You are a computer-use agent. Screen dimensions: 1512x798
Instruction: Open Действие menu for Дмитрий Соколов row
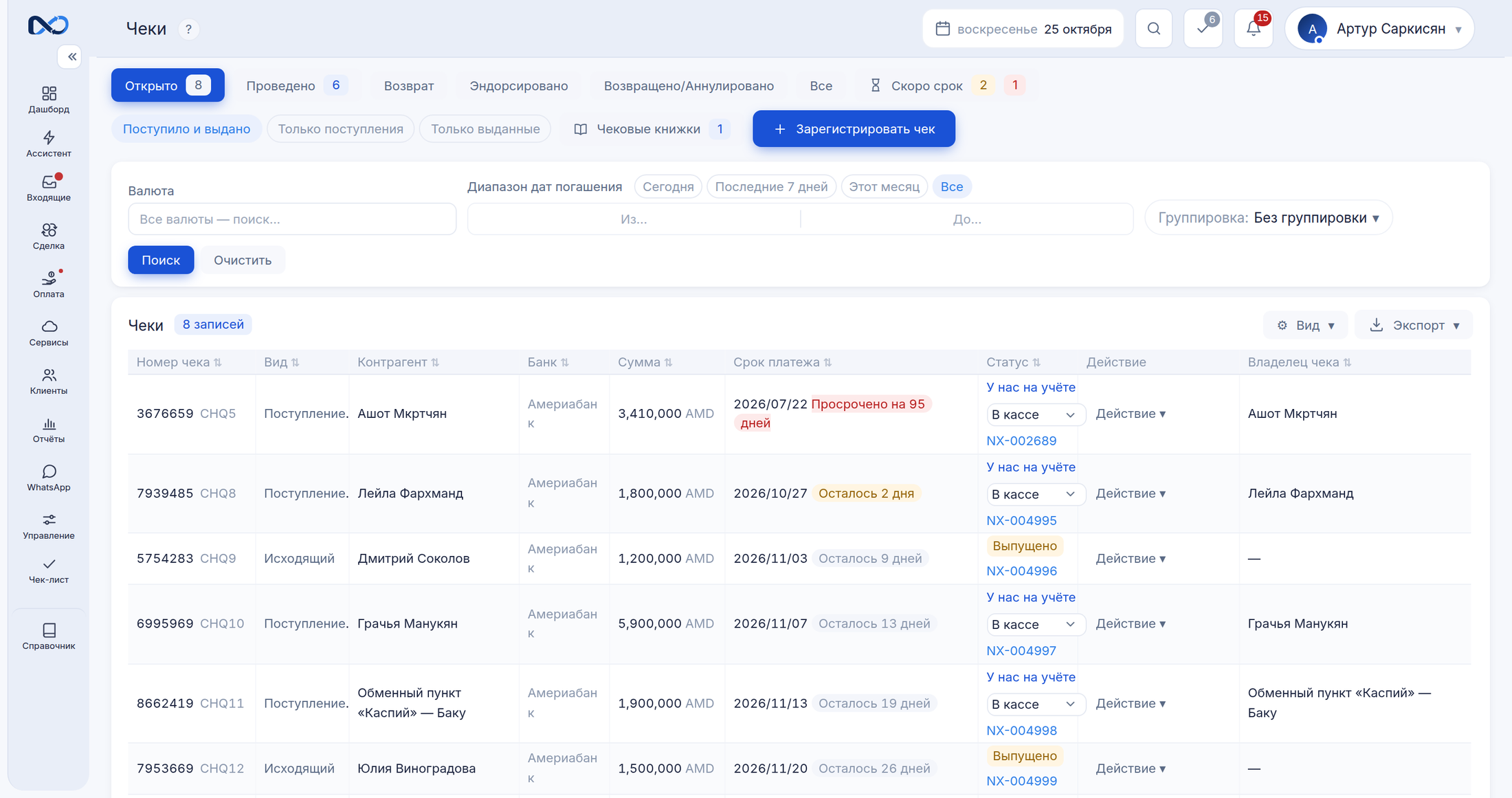pyautogui.click(x=1131, y=559)
